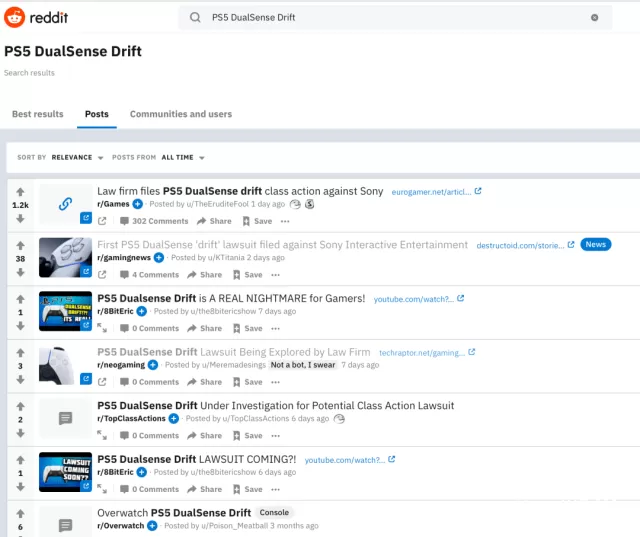Expand the REAL NIGHTMARE for Gamers post preview

[102, 328]
